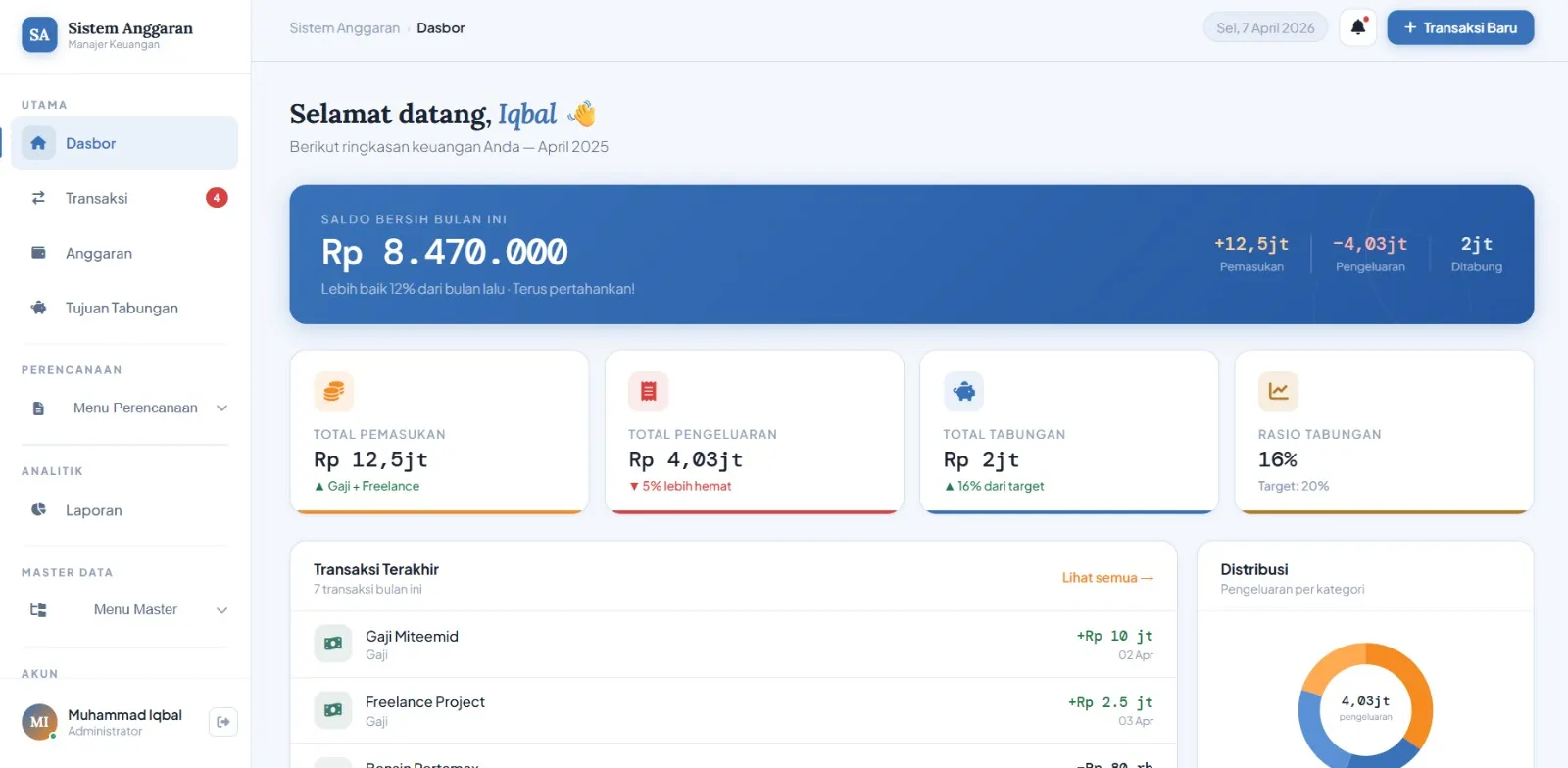The image size is (1568, 768).
Task: Create a new transaction with Transaksi Baru
Action: click(1460, 27)
